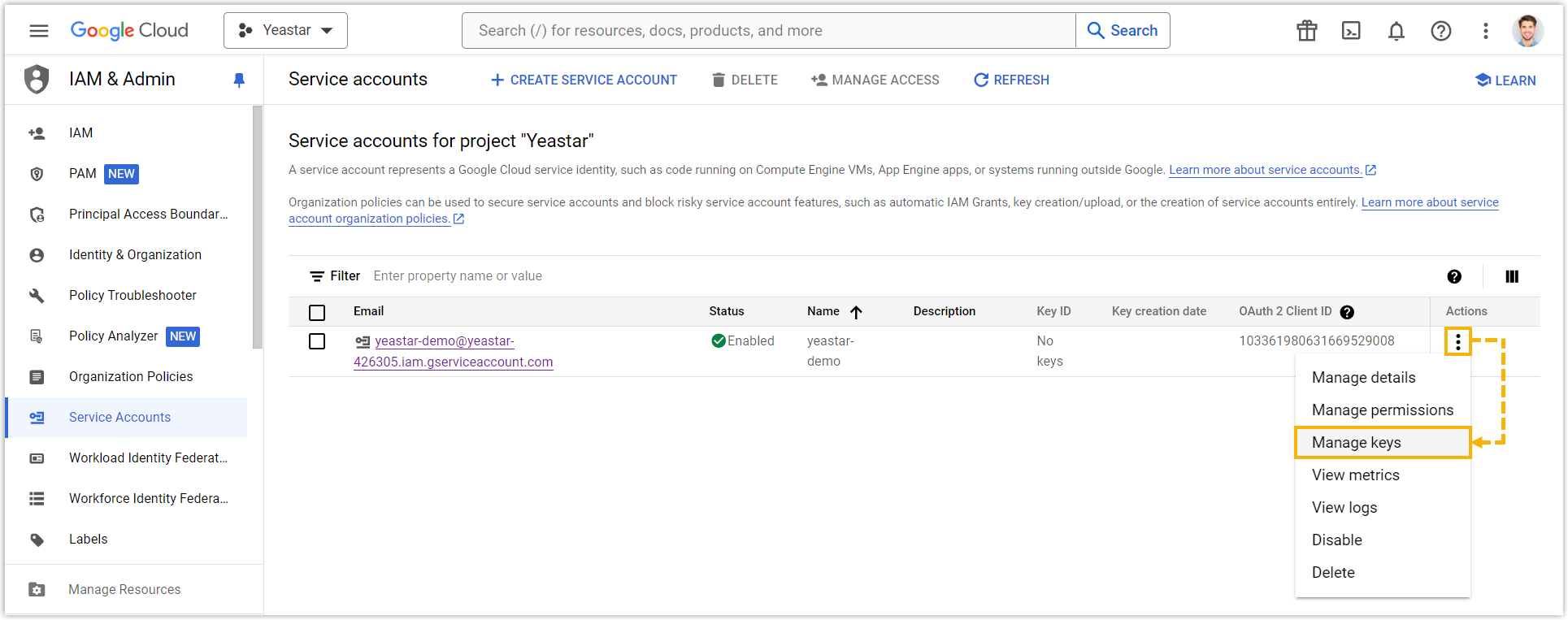Check the select-all checkbox in table header

[x=317, y=312]
